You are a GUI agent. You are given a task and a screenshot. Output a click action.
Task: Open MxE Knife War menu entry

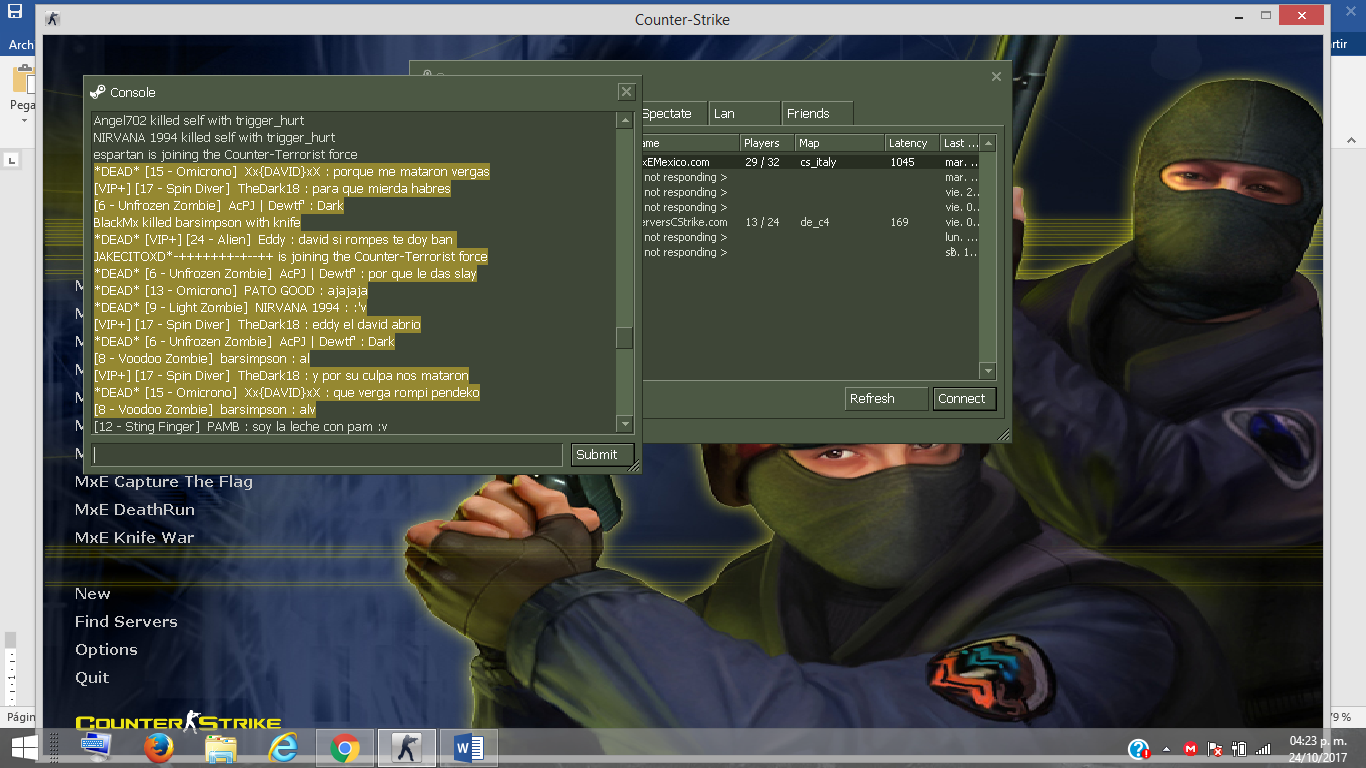pyautogui.click(x=134, y=538)
